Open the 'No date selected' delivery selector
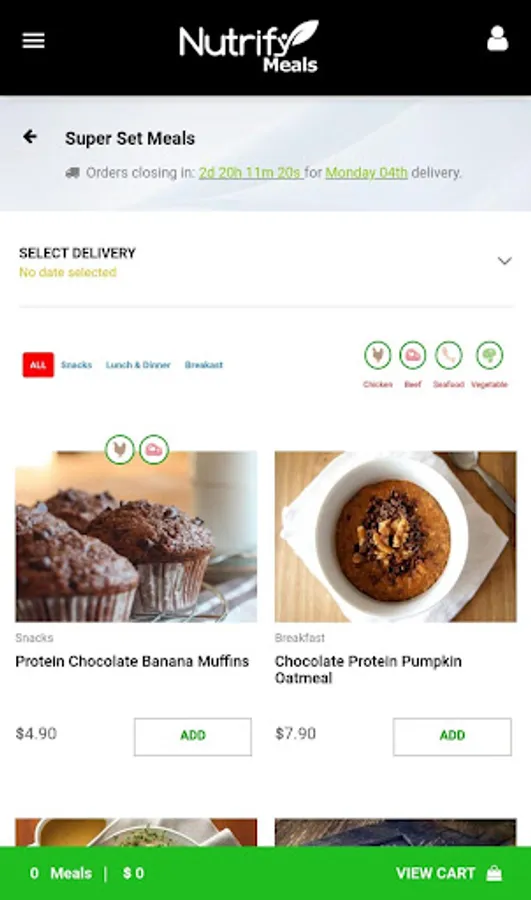This screenshot has width=531, height=900. (x=68, y=272)
